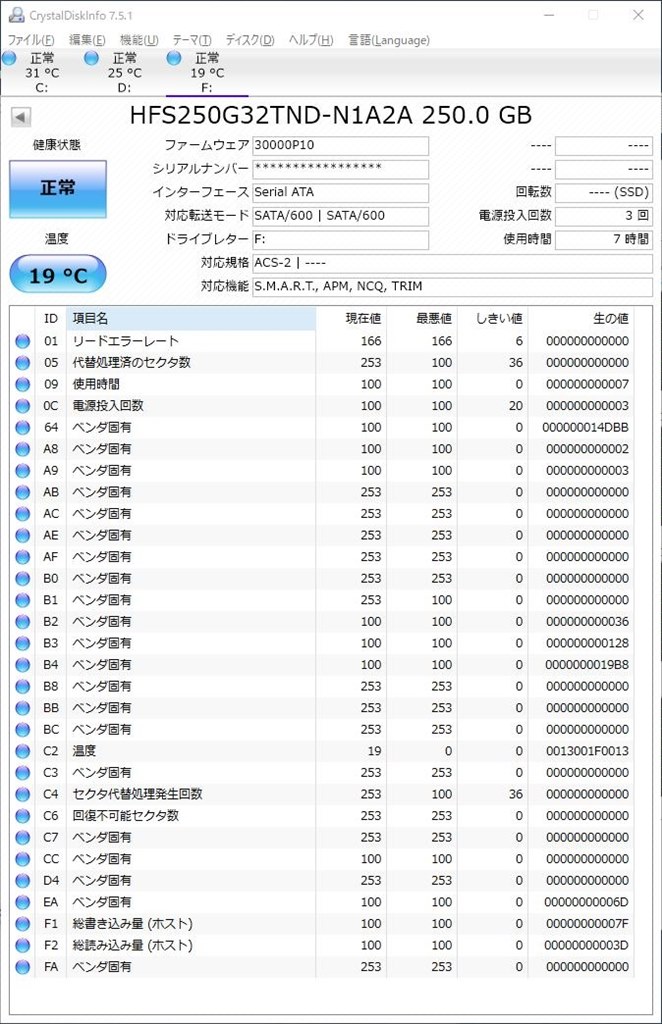Click status orb for ID F2 総読み込み量

[x=22, y=945]
